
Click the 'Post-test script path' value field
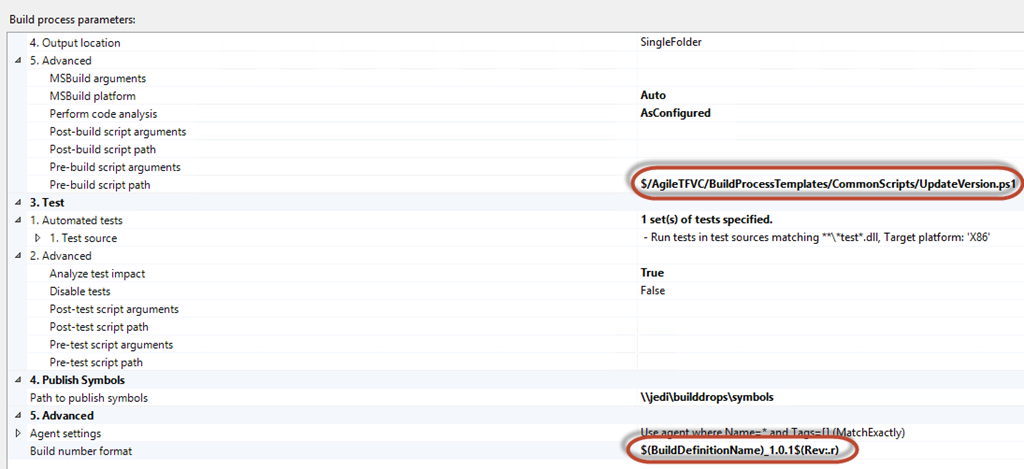click(820, 327)
